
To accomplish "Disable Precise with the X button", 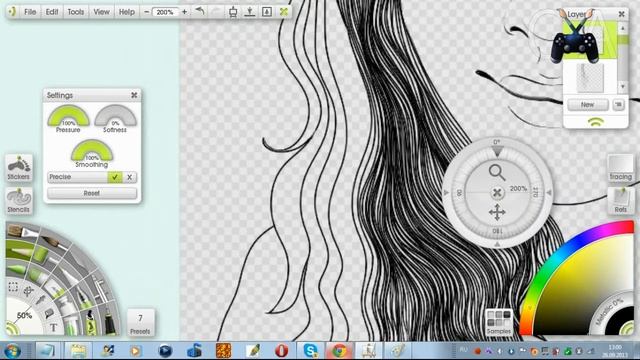I will pyautogui.click(x=129, y=177).
